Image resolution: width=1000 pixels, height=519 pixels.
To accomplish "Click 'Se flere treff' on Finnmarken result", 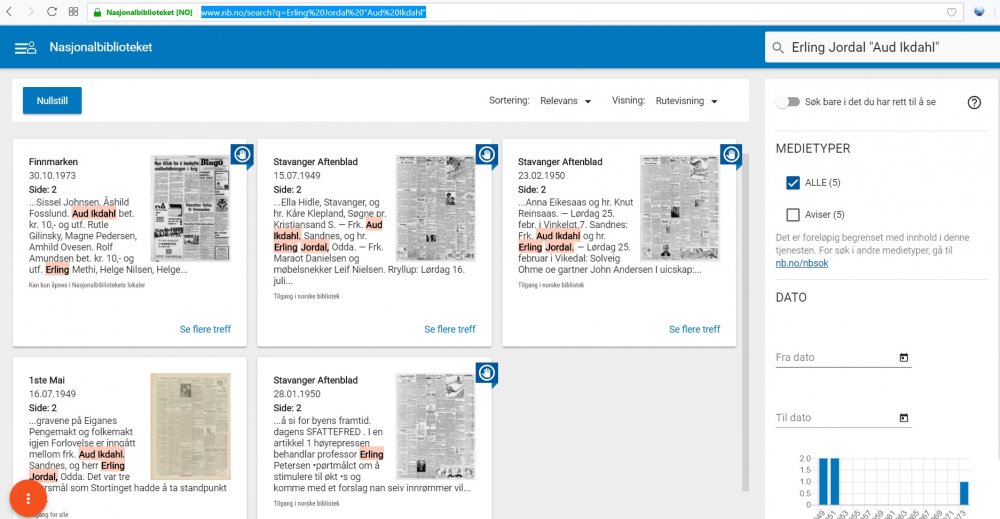I will pyautogui.click(x=205, y=329).
